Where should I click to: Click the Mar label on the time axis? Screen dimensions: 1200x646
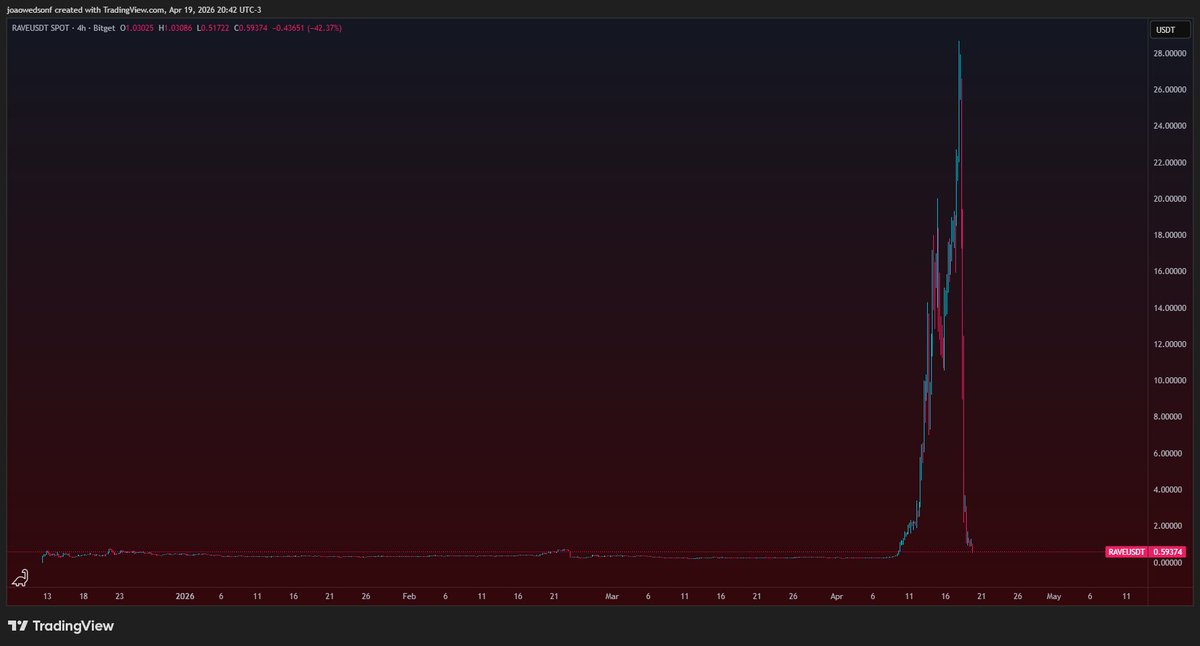pyautogui.click(x=612, y=595)
